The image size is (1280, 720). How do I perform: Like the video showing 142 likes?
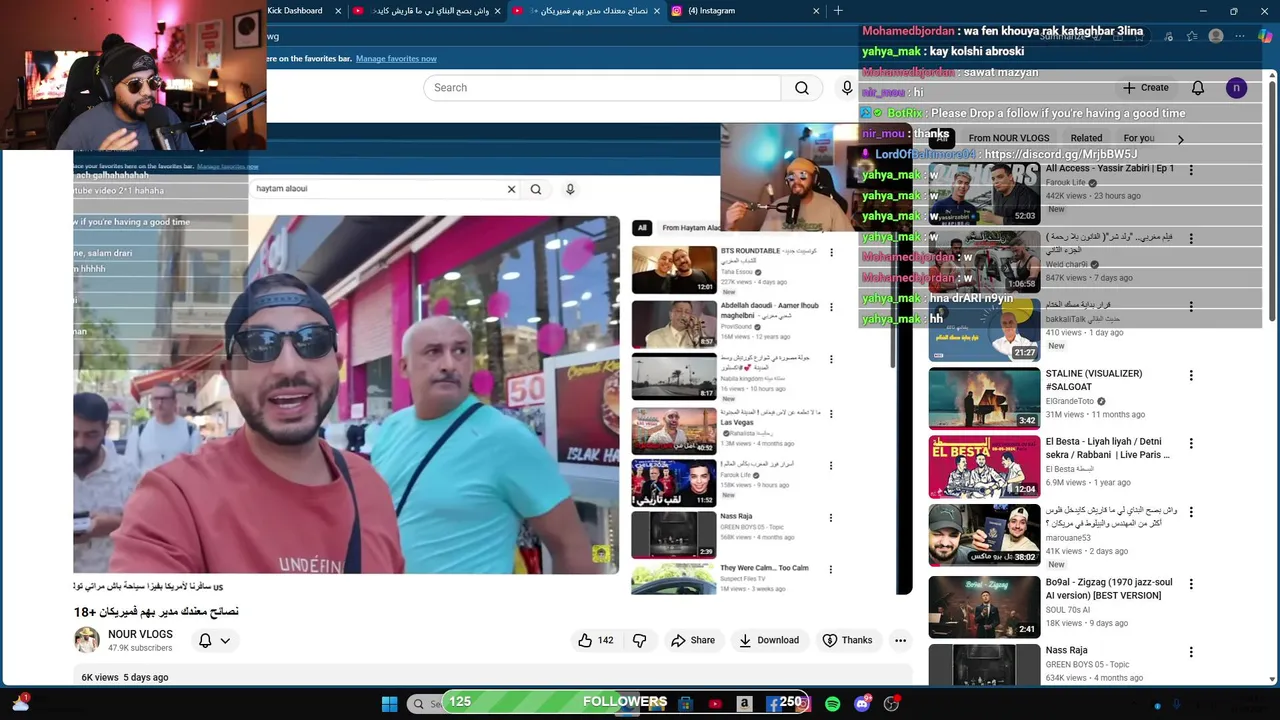(595, 640)
